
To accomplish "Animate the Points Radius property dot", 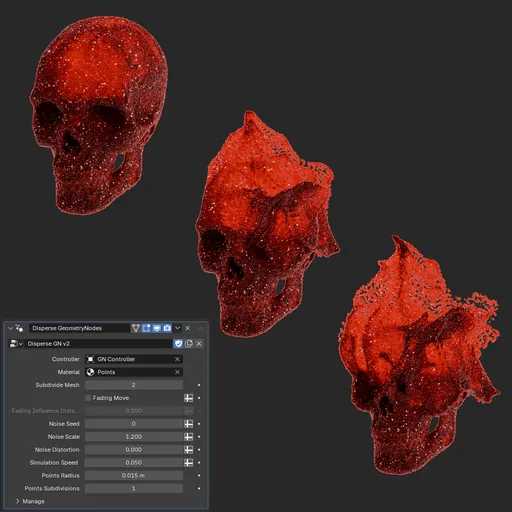I will [199, 476].
